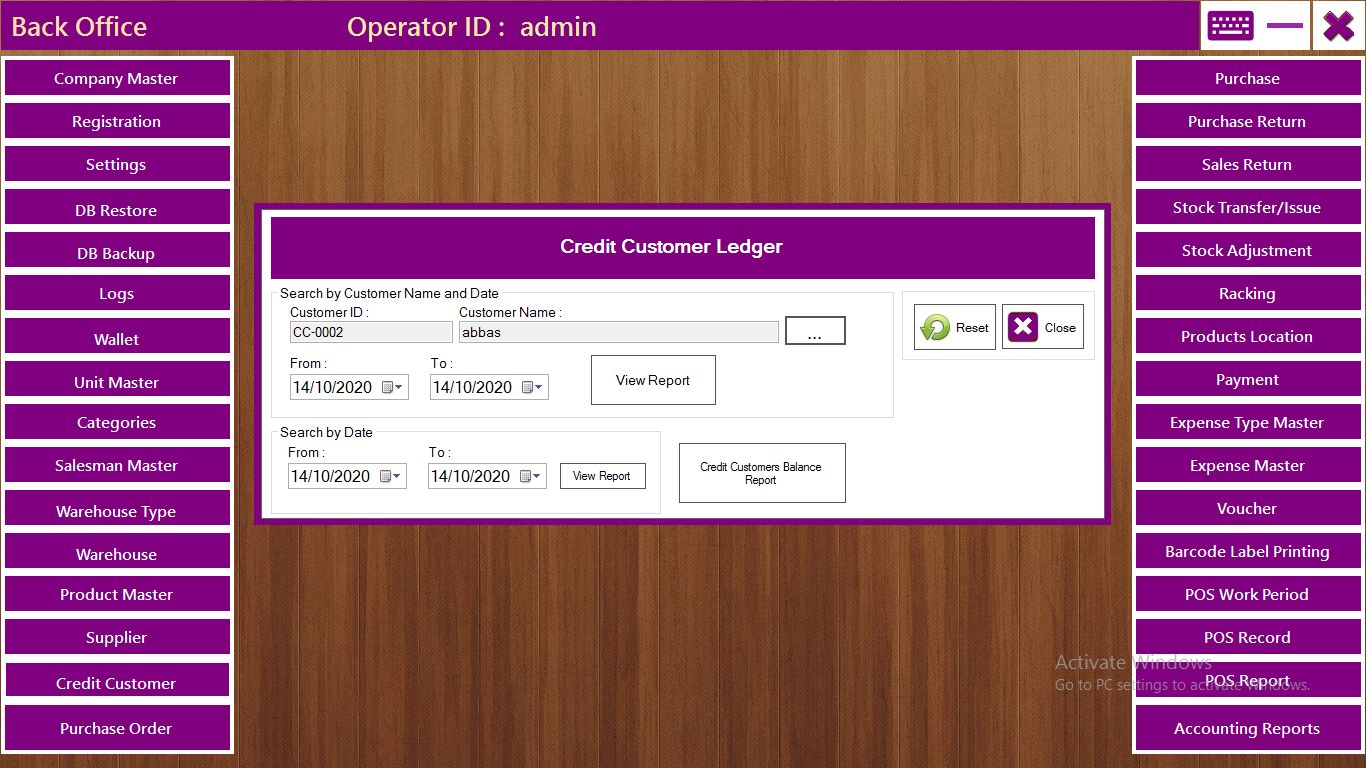This screenshot has width=1366, height=768.
Task: Click the Reset button in the ledger
Action: [x=954, y=327]
